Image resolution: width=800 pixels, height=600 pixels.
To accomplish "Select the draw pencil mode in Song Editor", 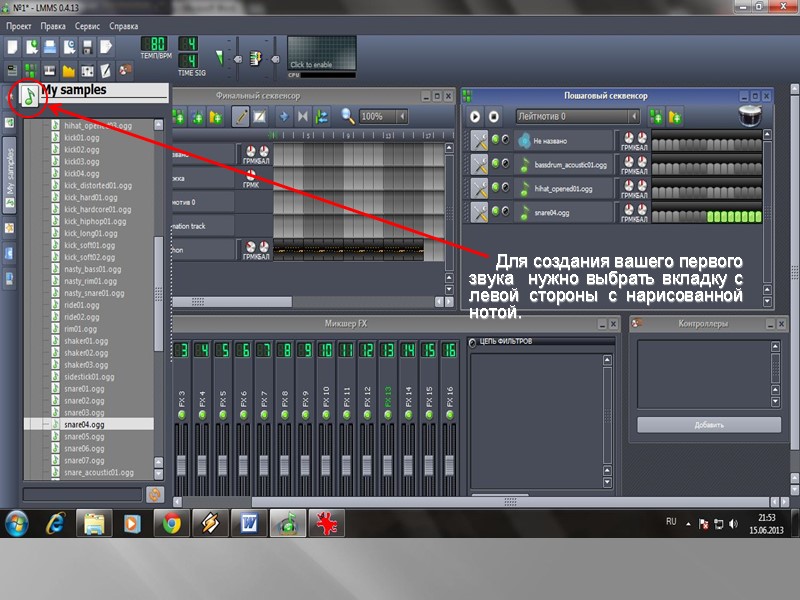I will click(240, 117).
